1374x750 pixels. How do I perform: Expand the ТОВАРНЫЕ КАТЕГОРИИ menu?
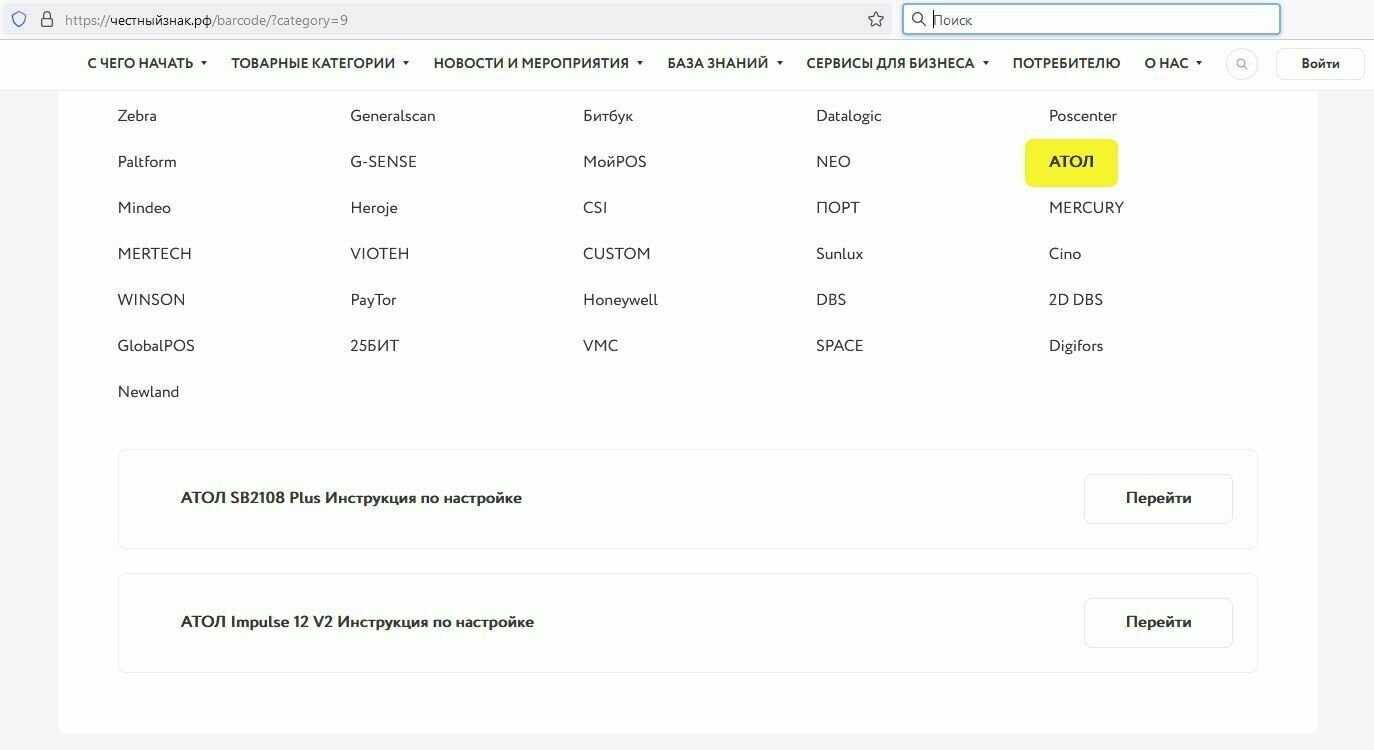coord(320,63)
